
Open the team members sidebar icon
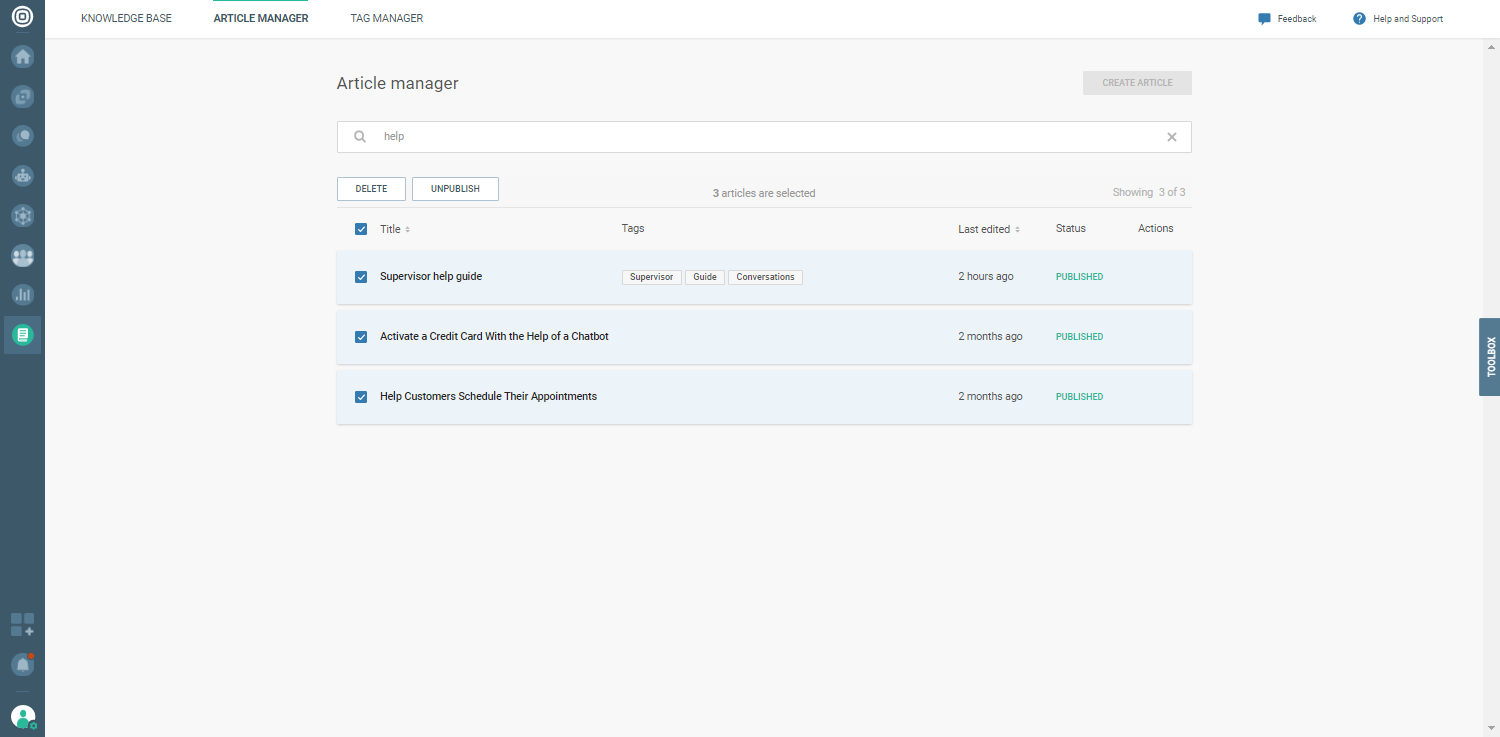[x=22, y=256]
